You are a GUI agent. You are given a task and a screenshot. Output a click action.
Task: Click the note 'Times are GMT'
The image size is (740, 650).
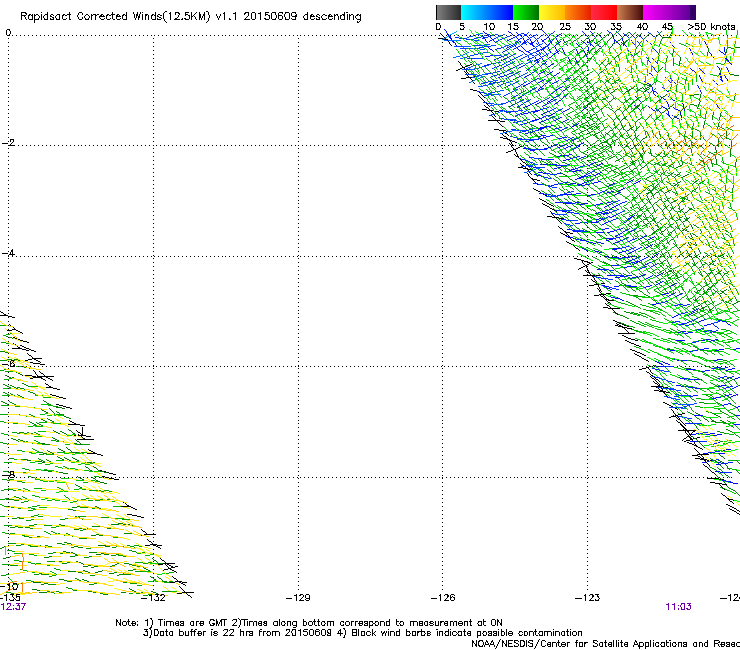(x=193, y=623)
